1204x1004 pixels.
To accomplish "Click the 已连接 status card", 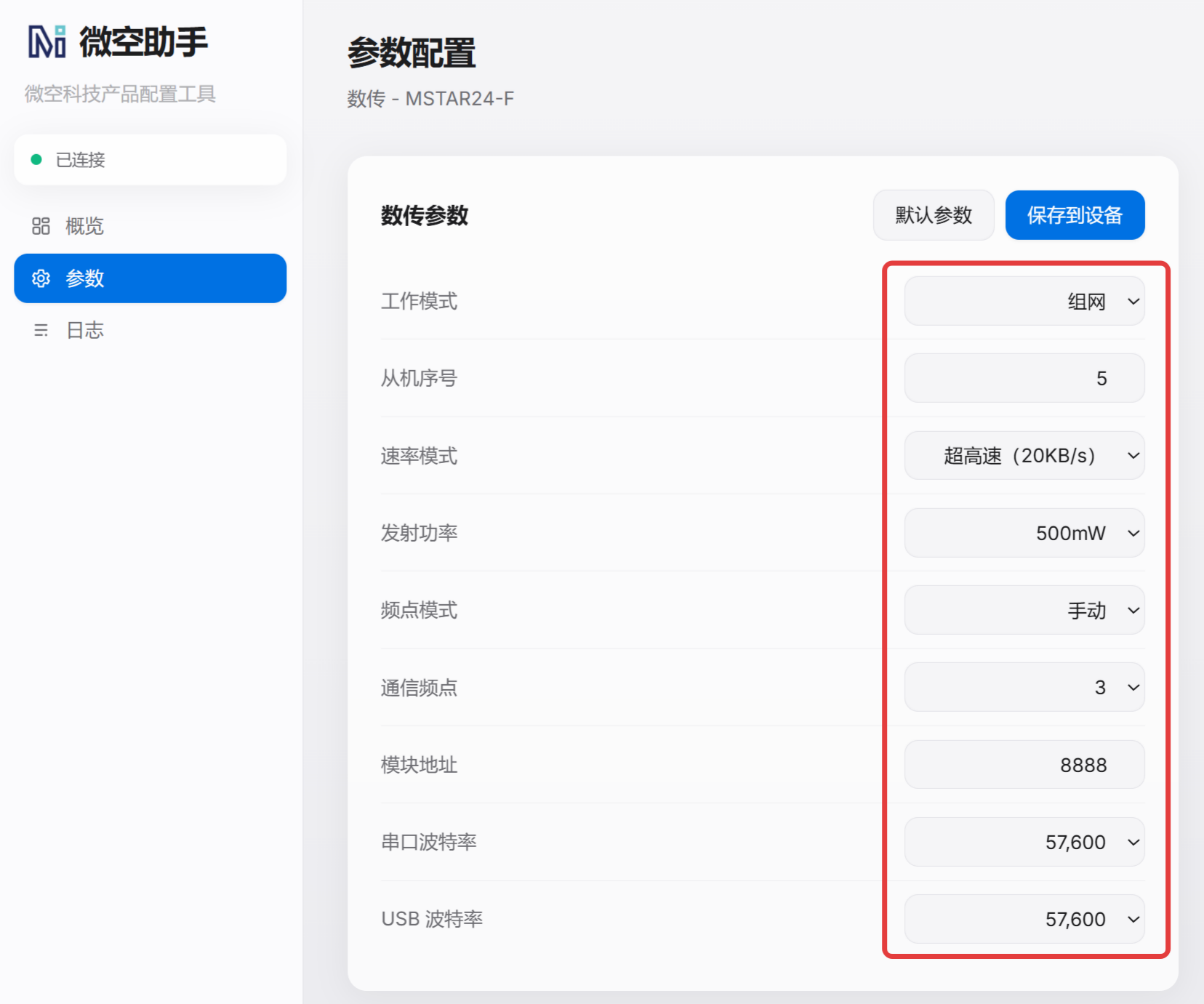I will 150,159.
